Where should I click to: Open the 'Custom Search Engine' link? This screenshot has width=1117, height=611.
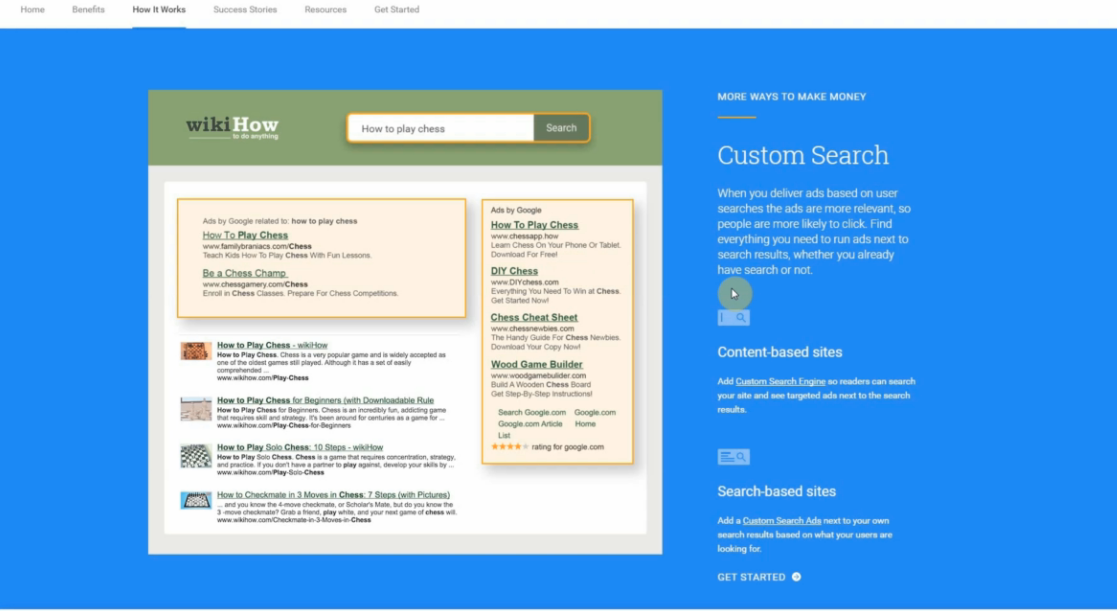[x=780, y=382]
